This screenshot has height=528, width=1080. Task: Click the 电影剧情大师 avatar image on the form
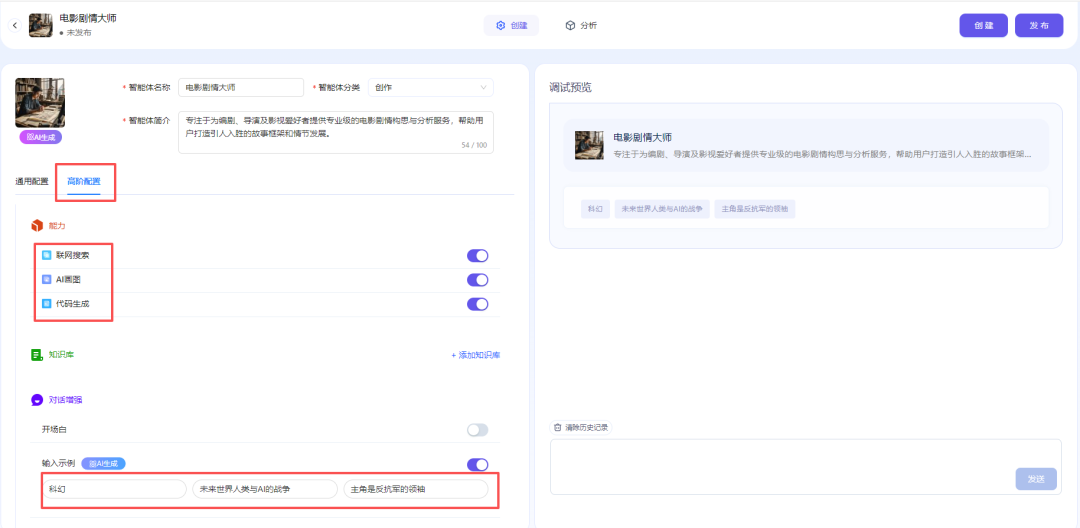[x=40, y=103]
